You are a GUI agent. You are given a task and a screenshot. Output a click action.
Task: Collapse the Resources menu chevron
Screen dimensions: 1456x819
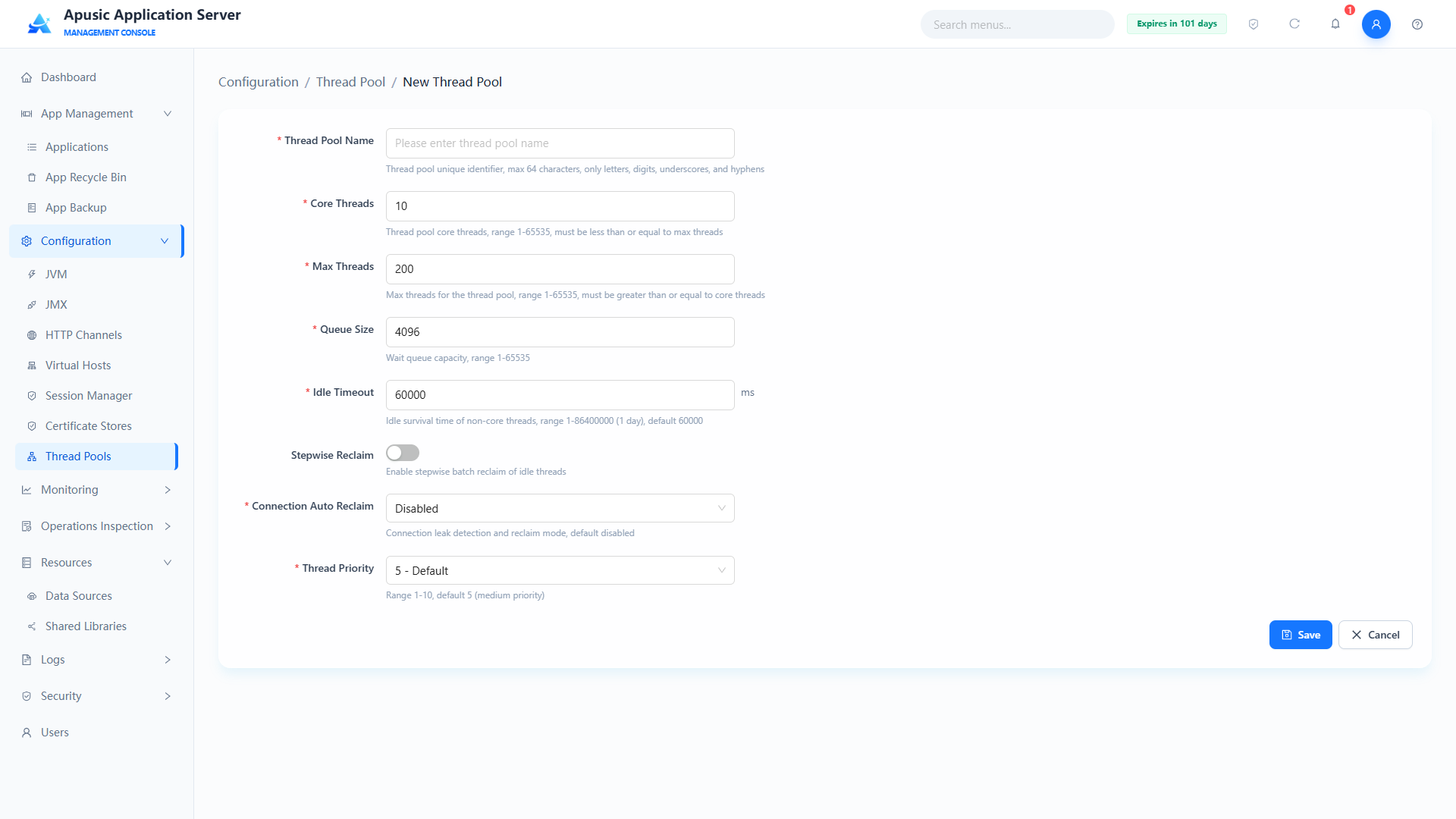coord(168,563)
